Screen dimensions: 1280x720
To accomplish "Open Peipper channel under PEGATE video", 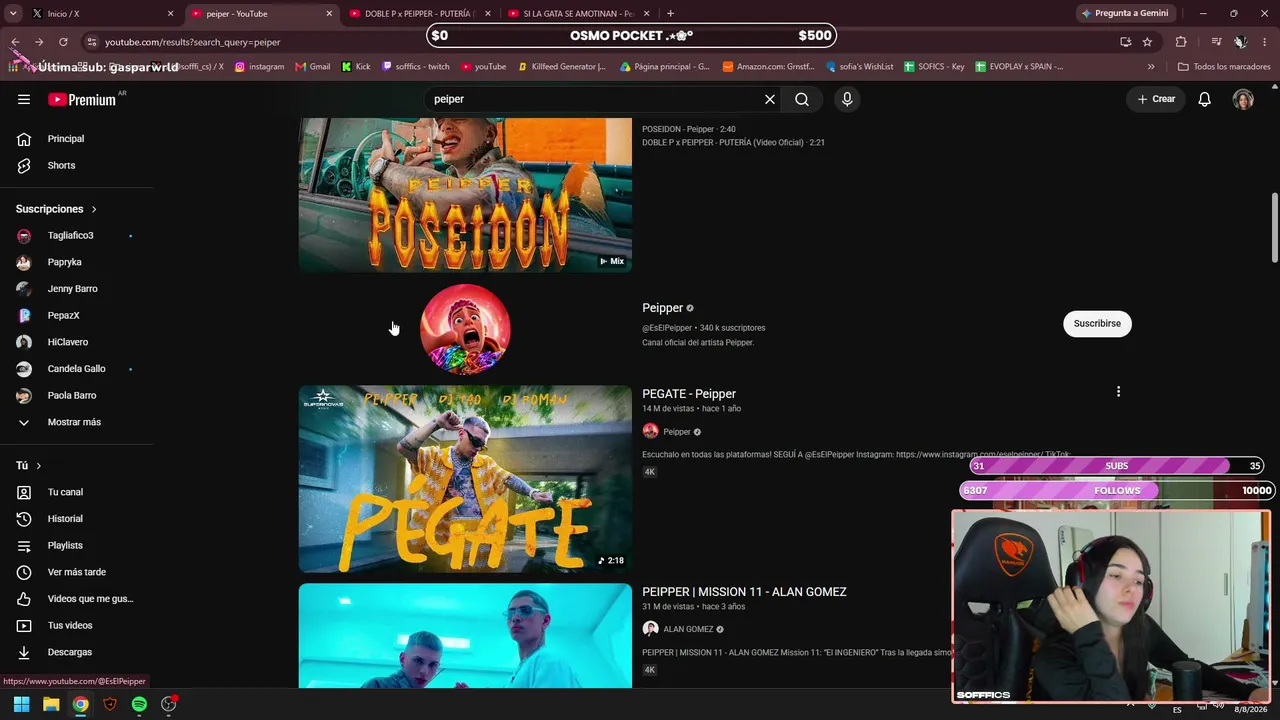I will click(677, 432).
